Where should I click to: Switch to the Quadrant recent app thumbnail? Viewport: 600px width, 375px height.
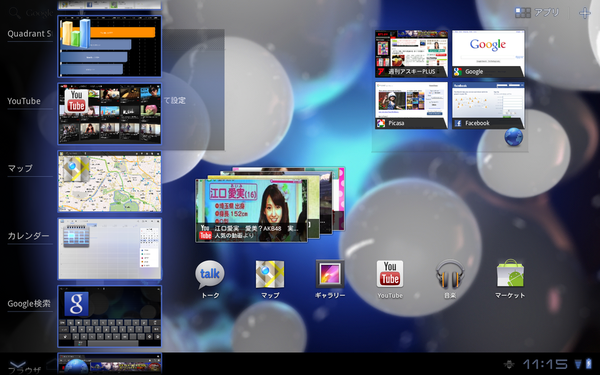[109, 46]
